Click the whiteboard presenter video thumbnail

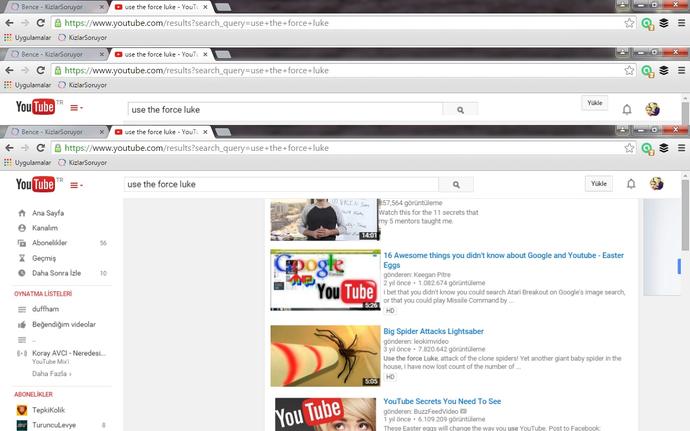coord(325,220)
